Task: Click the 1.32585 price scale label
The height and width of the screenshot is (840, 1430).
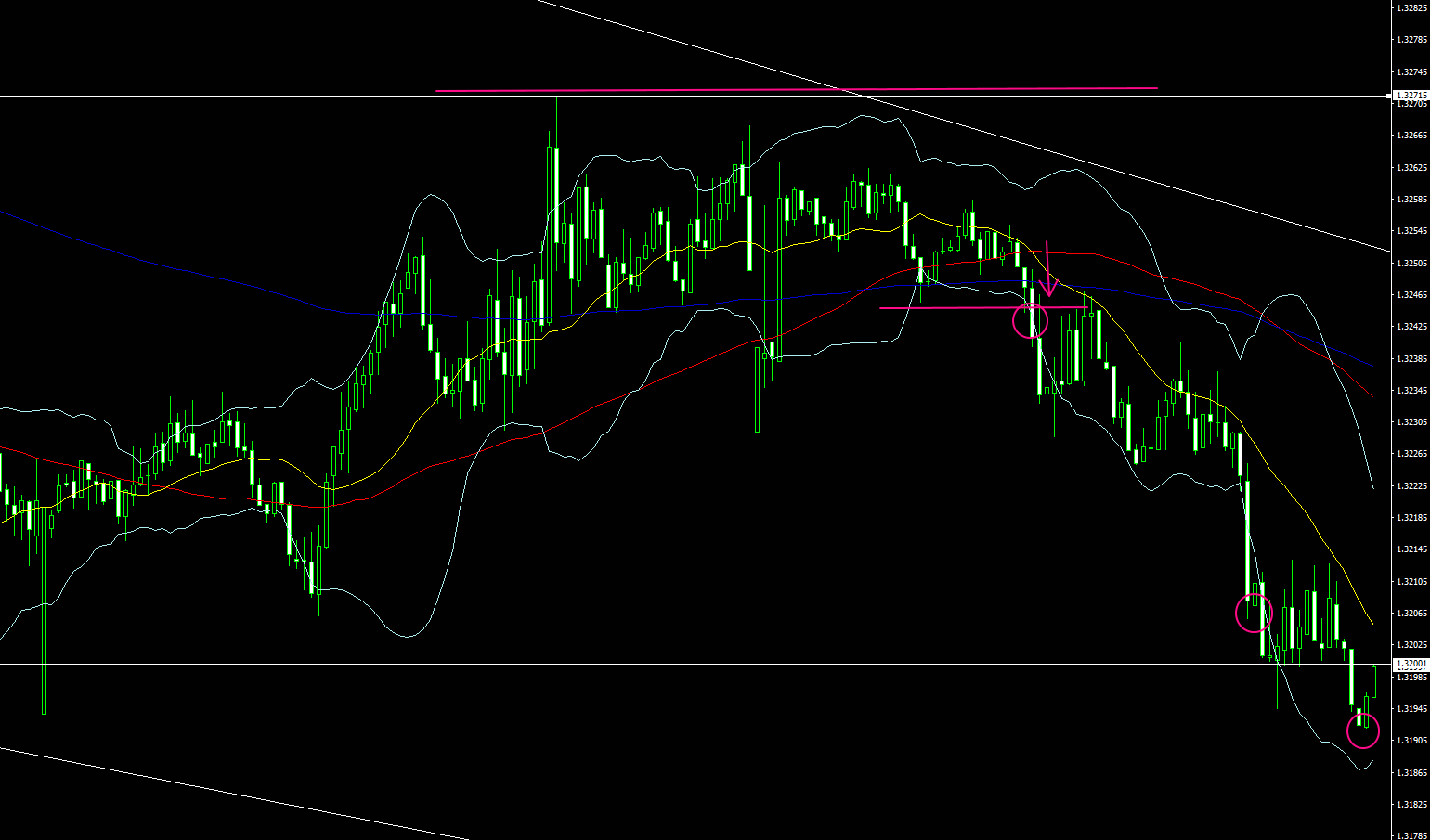Action: (x=1411, y=200)
